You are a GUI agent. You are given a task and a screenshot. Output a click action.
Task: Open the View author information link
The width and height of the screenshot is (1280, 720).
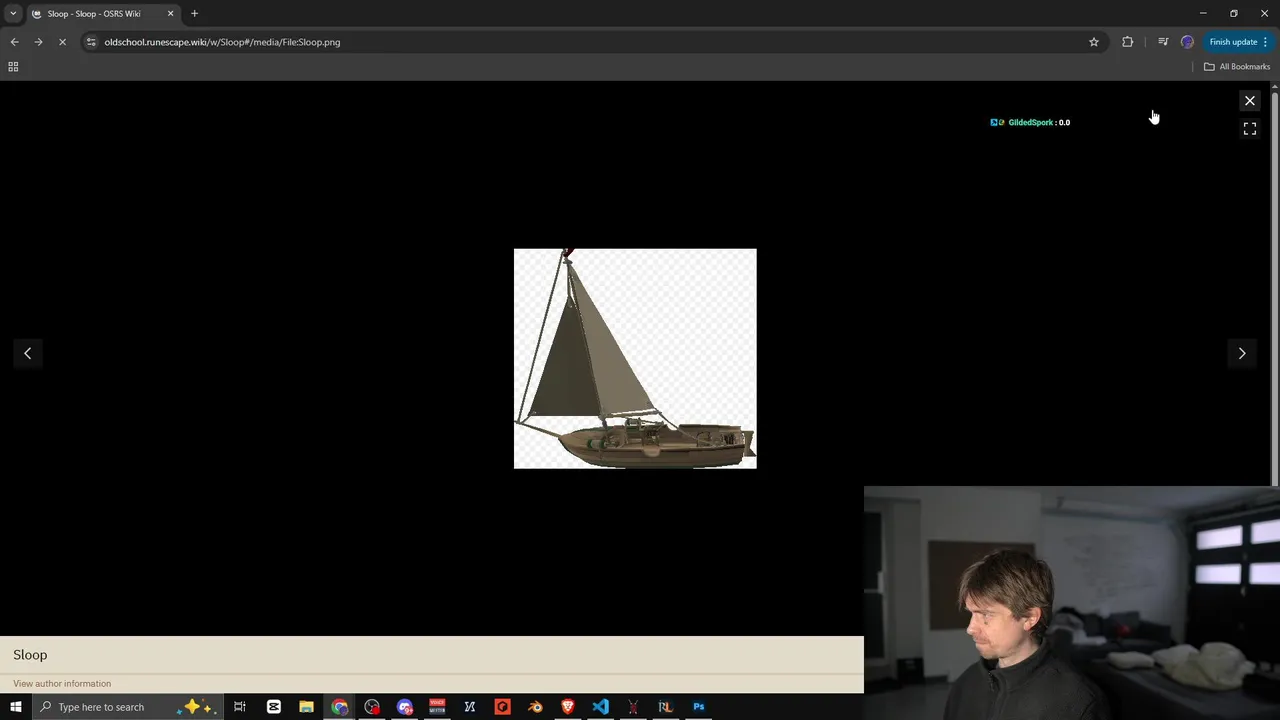(62, 684)
